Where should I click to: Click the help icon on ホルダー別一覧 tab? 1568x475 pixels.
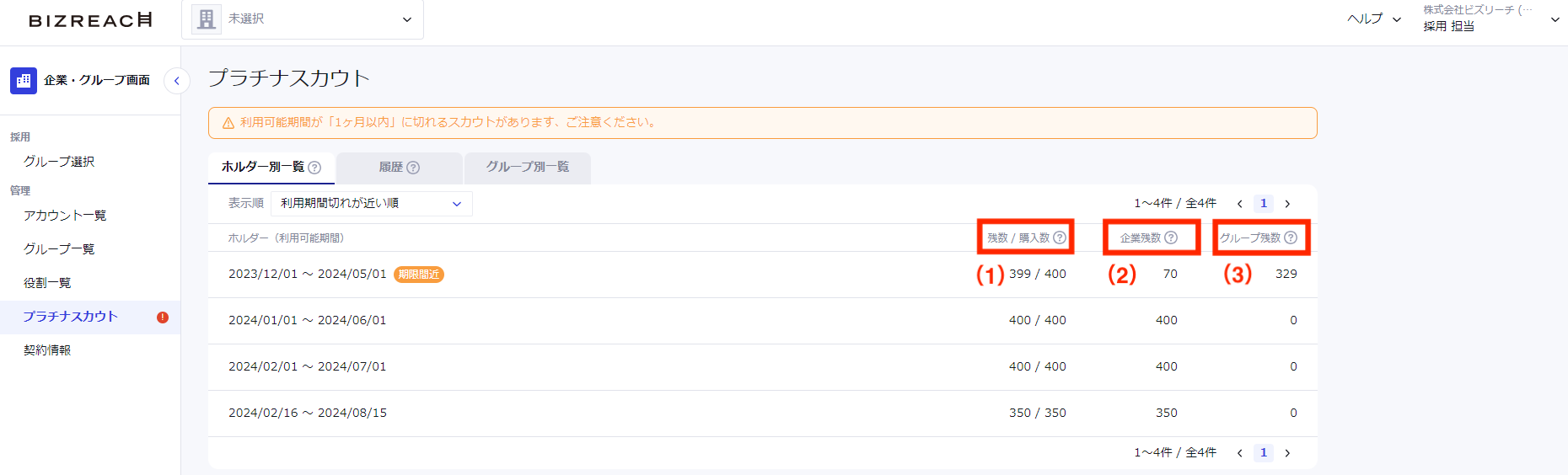tap(314, 168)
